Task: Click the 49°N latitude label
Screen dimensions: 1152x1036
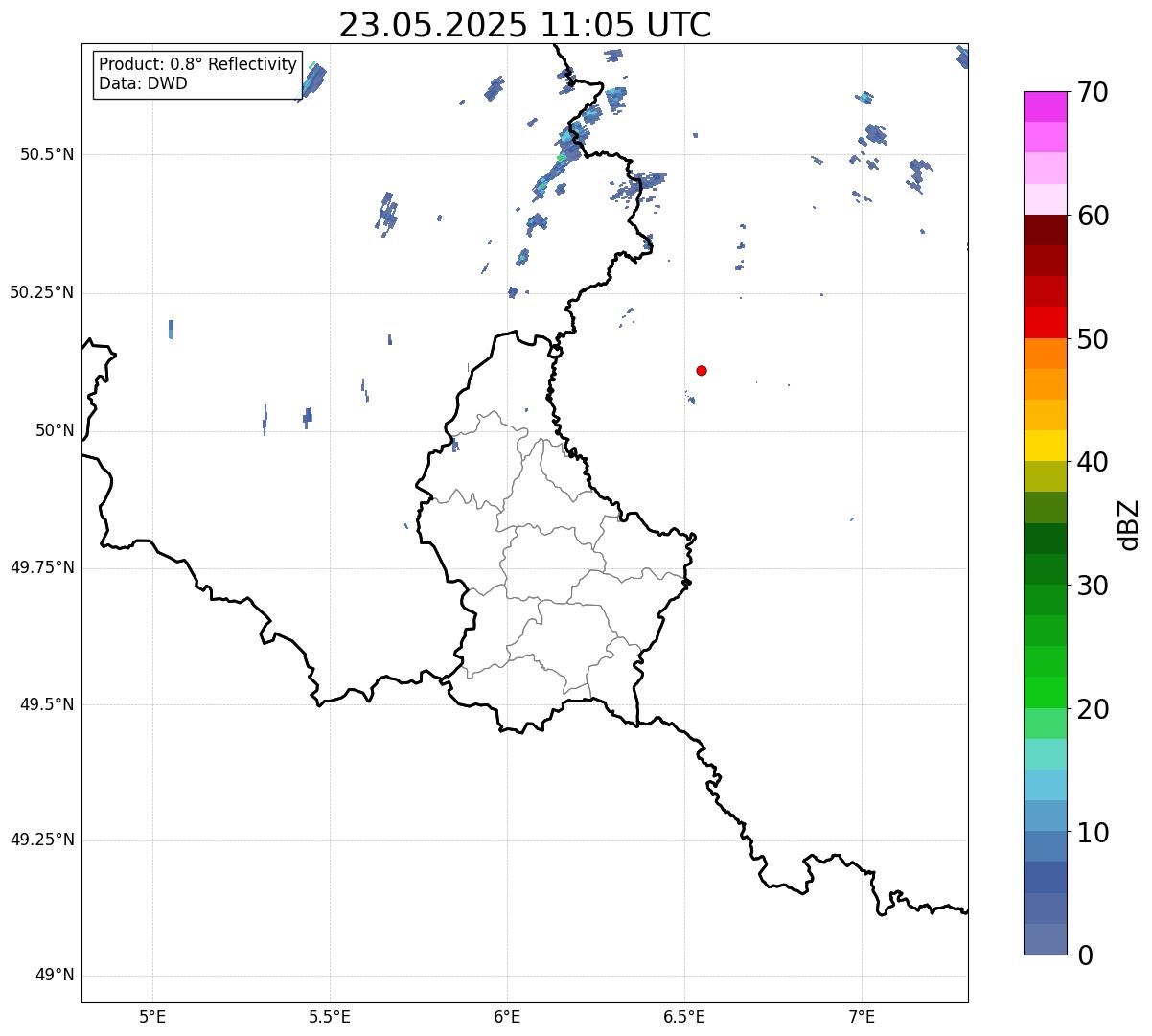Action: (x=55, y=976)
